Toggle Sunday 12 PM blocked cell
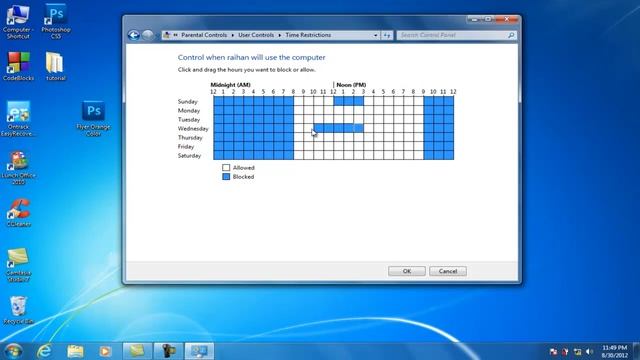The width and height of the screenshot is (640, 360). coord(338,101)
